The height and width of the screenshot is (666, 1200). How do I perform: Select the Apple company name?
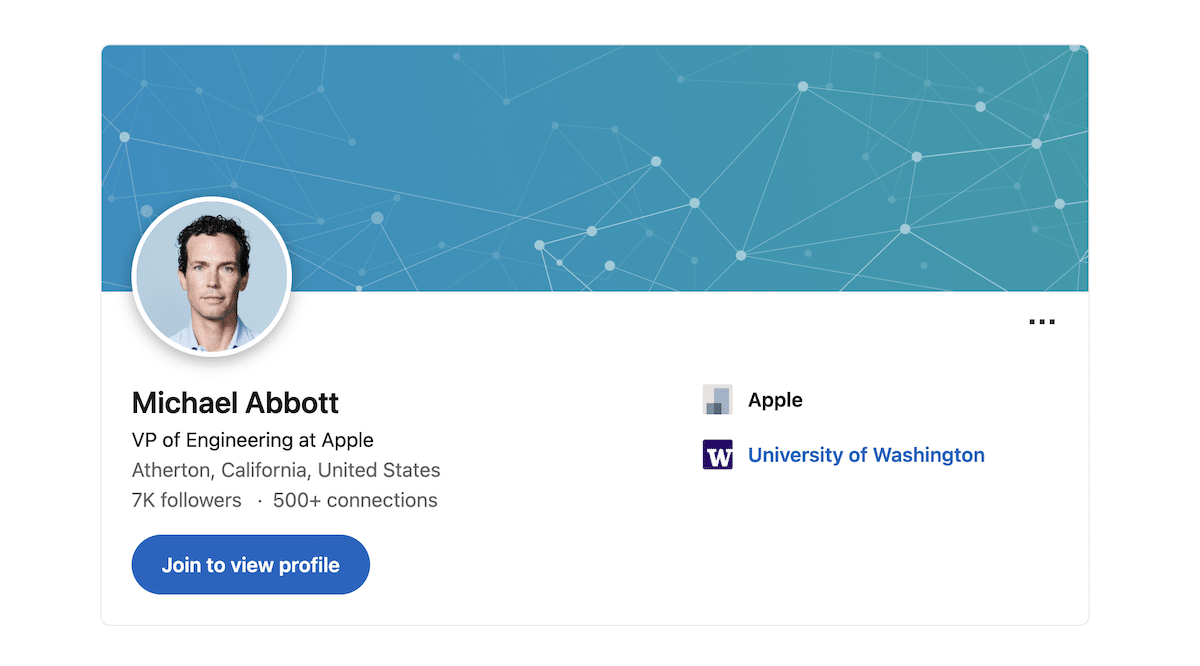(775, 400)
